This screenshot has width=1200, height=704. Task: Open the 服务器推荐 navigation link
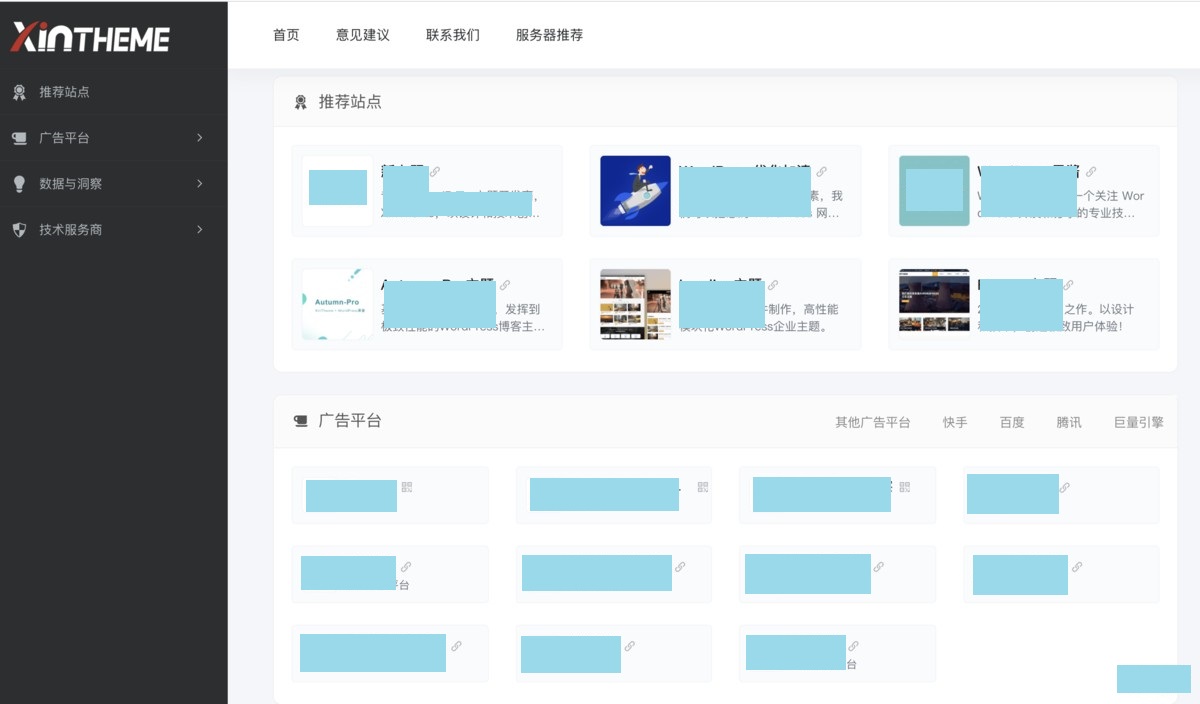(x=549, y=35)
